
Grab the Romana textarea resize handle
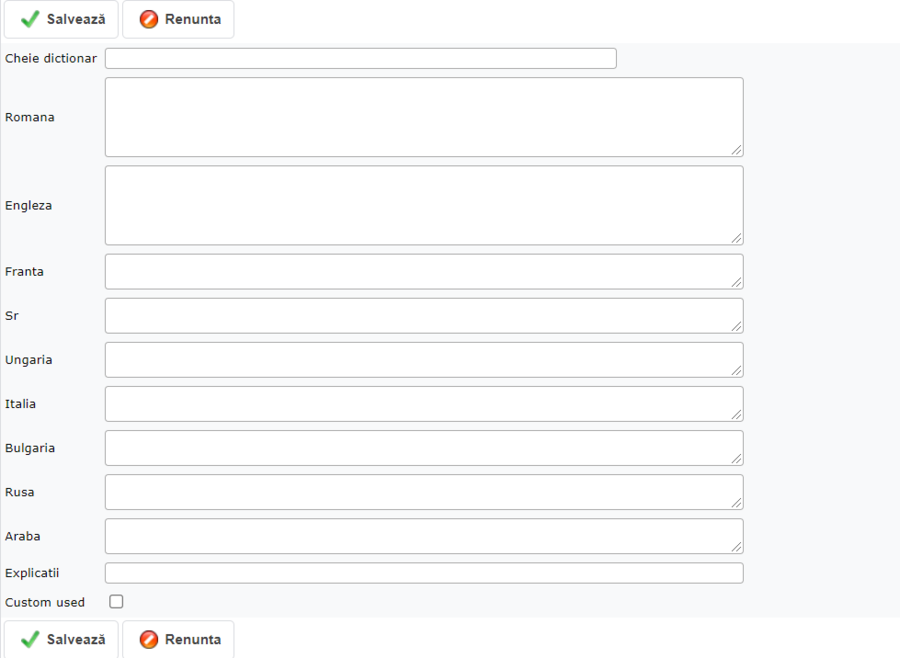(737, 150)
